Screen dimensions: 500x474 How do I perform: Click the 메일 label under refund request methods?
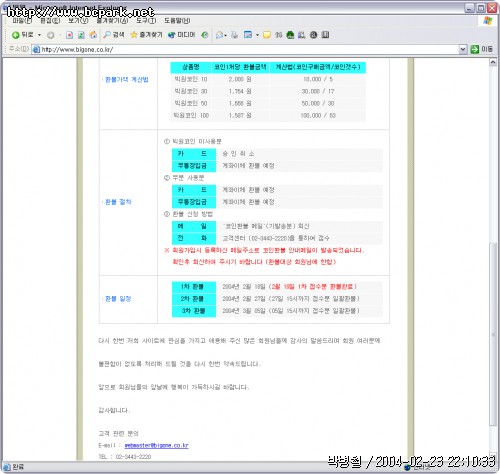(193, 226)
